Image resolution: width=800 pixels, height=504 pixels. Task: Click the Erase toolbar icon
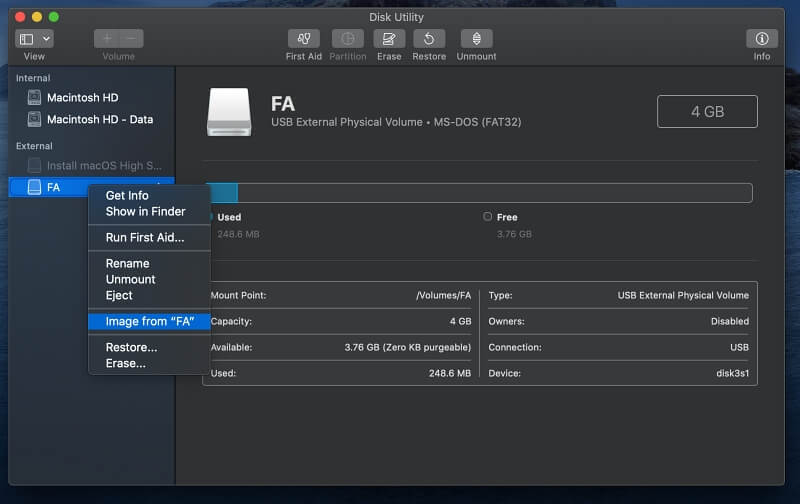pos(389,39)
